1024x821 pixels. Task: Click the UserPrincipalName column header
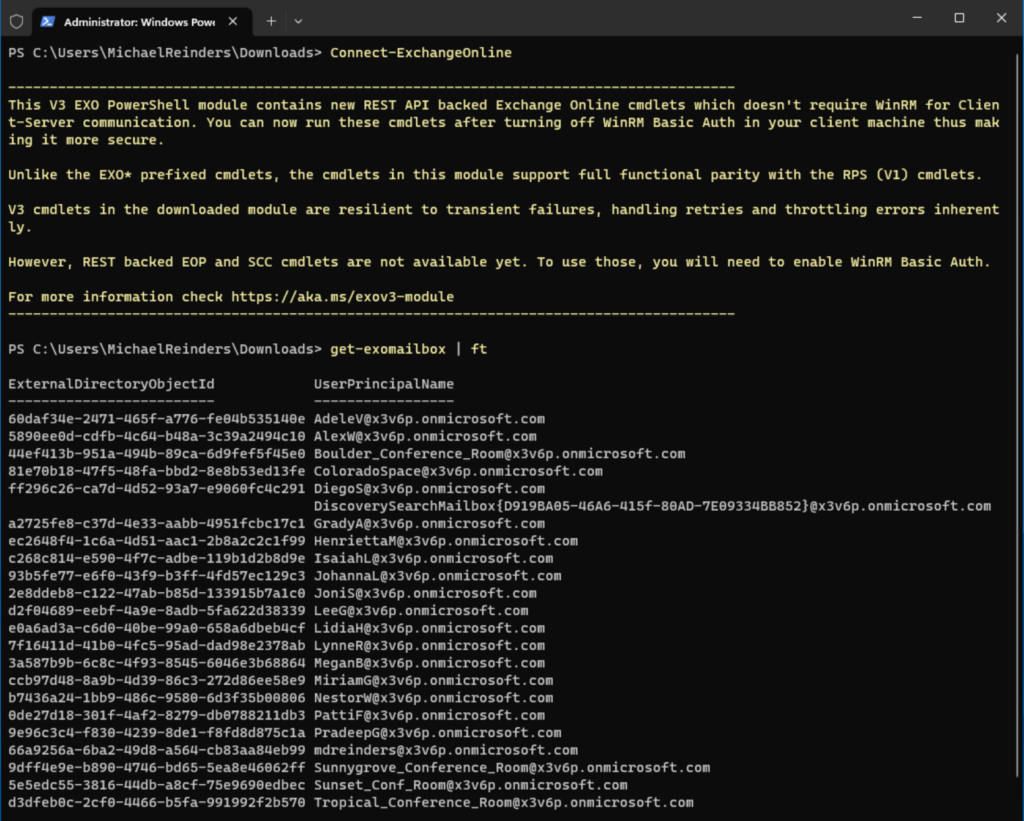click(383, 384)
